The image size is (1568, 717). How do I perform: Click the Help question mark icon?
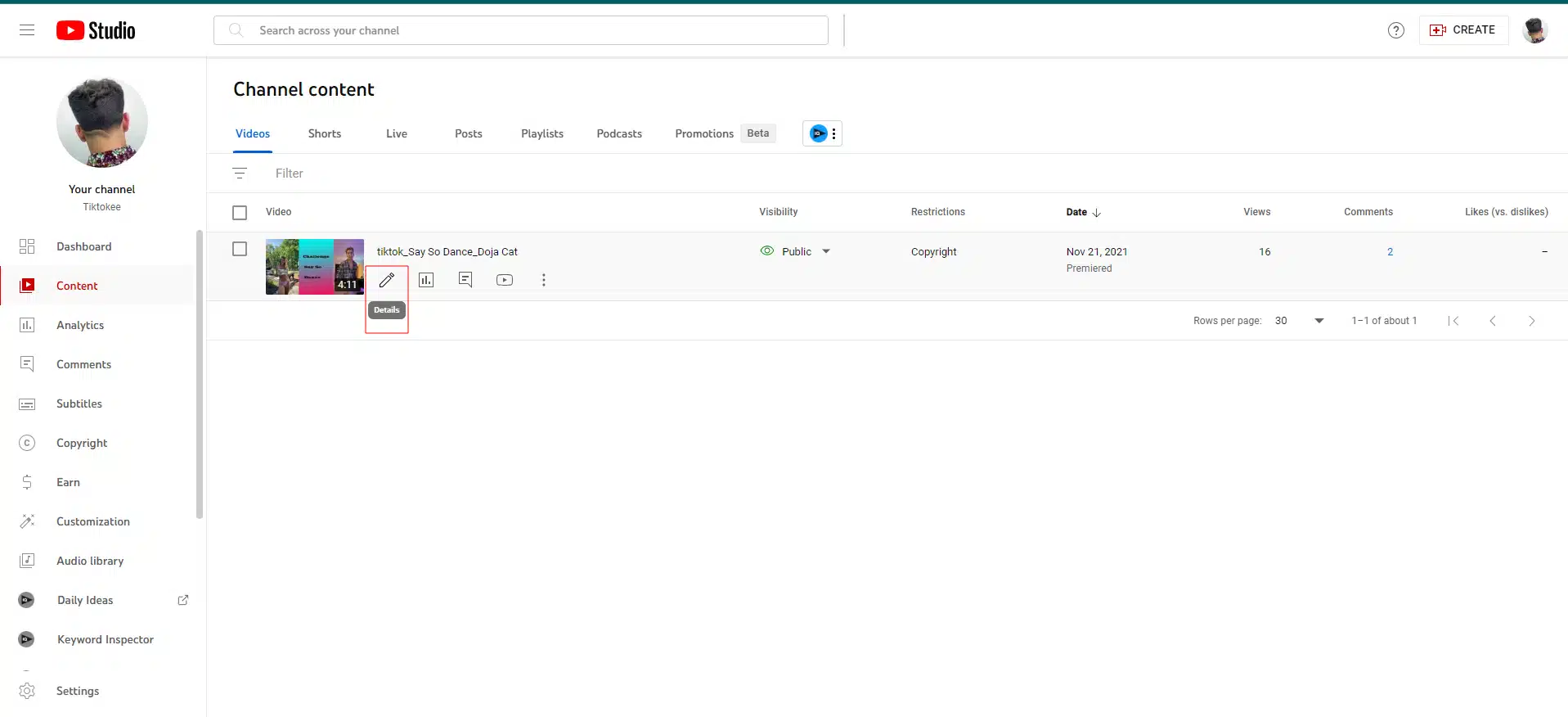[x=1396, y=30]
